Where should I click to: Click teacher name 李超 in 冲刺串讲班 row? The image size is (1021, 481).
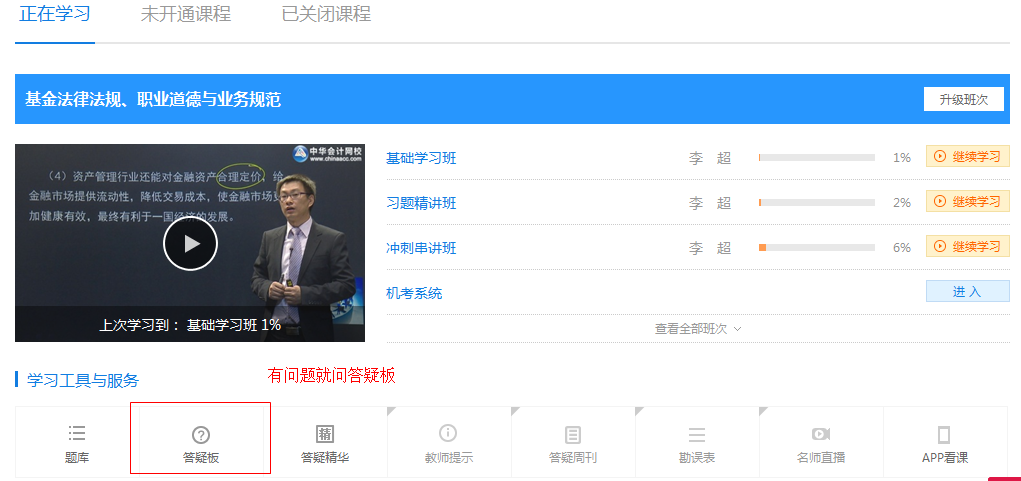(x=710, y=248)
